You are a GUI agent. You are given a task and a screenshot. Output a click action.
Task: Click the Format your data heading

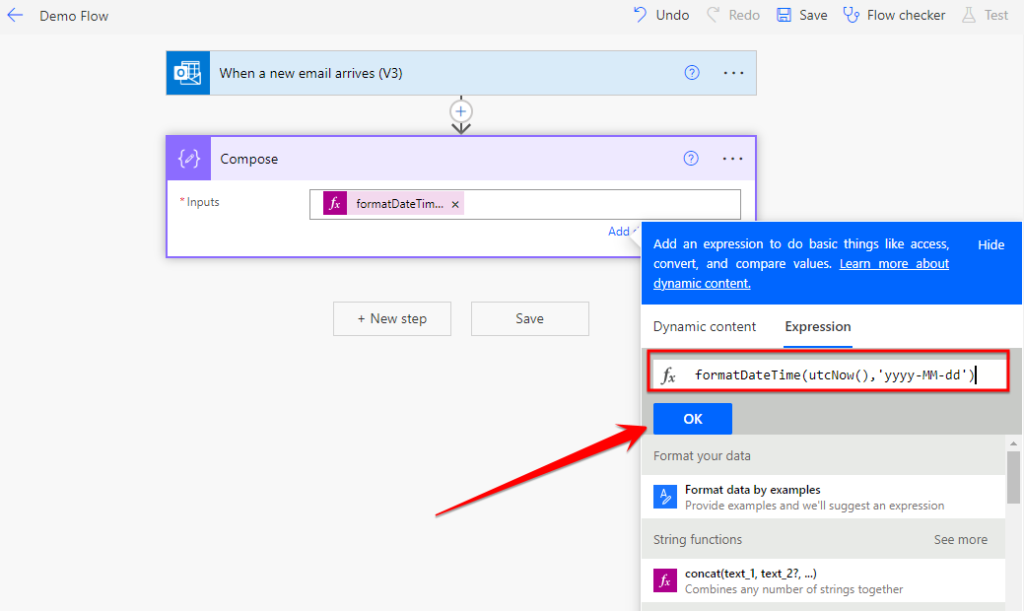701,456
